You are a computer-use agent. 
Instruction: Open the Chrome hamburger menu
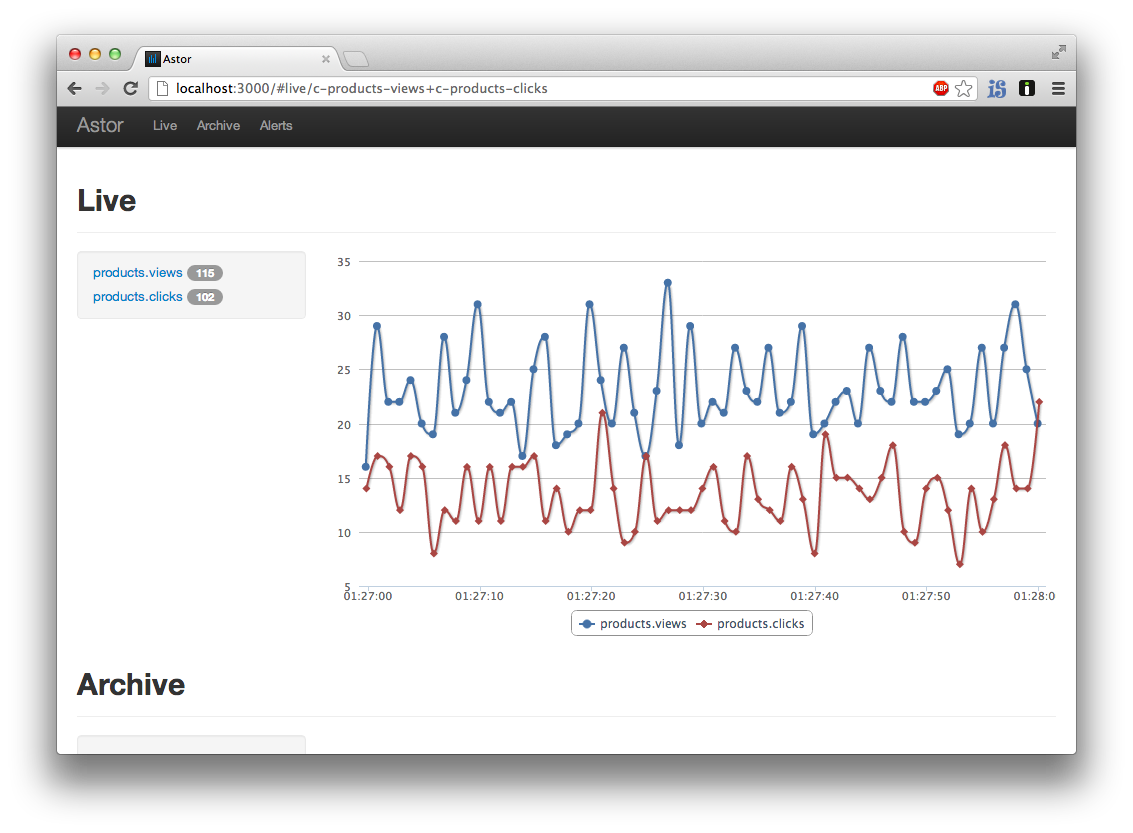coord(1058,88)
